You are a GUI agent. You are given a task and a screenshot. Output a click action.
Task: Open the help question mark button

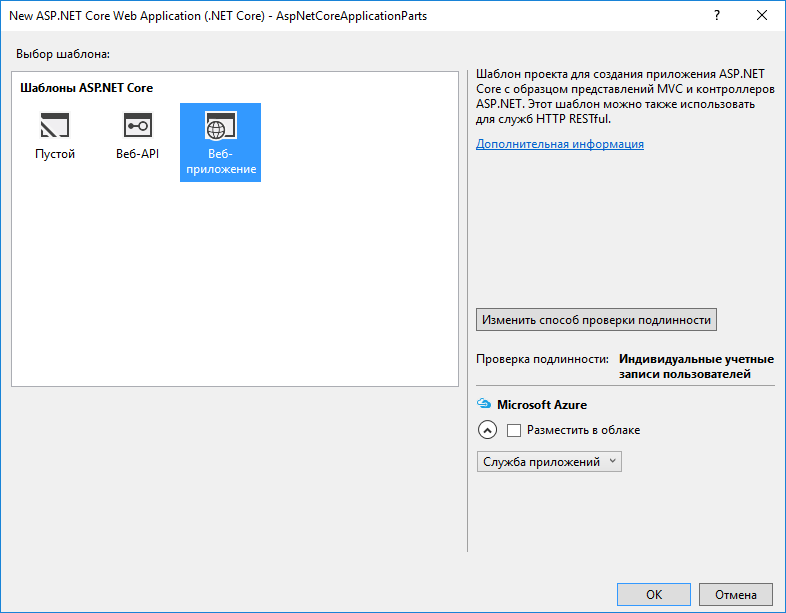point(717,16)
